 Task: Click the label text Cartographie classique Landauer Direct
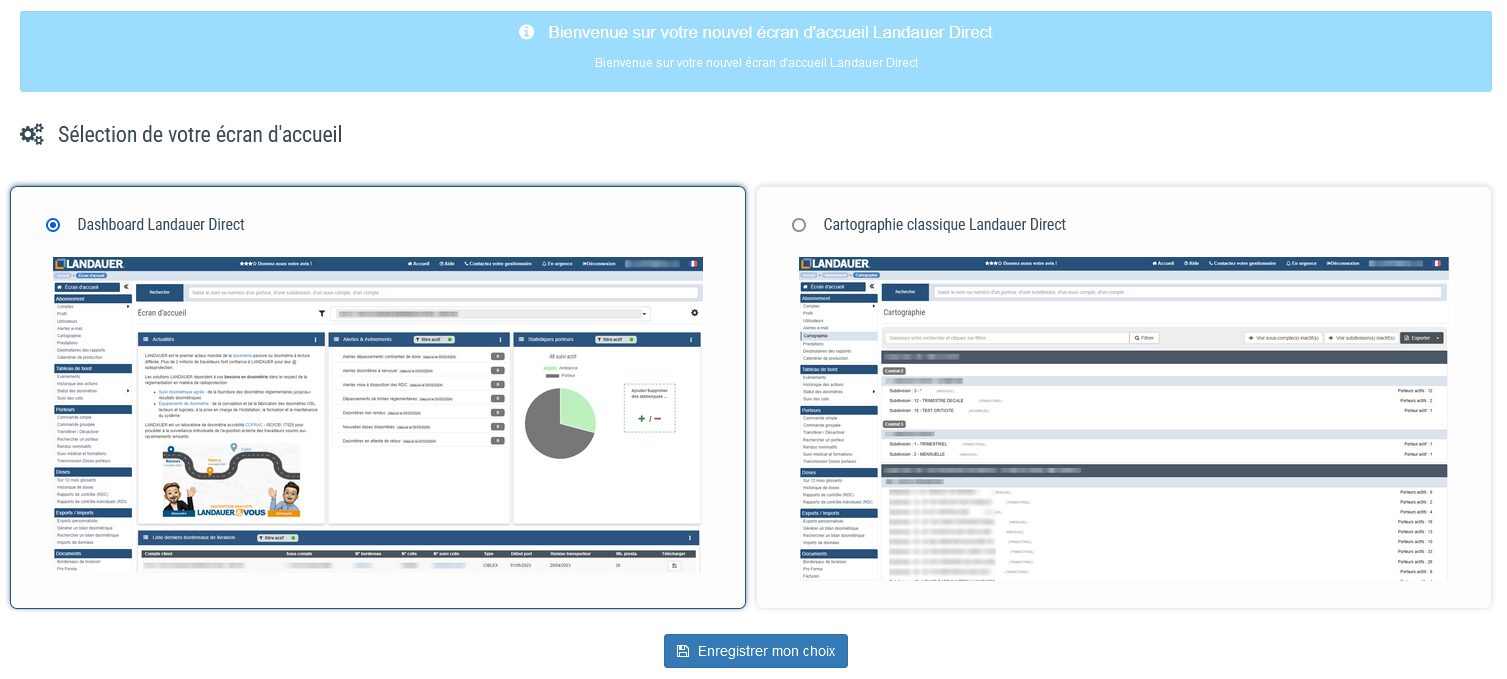coord(945,225)
